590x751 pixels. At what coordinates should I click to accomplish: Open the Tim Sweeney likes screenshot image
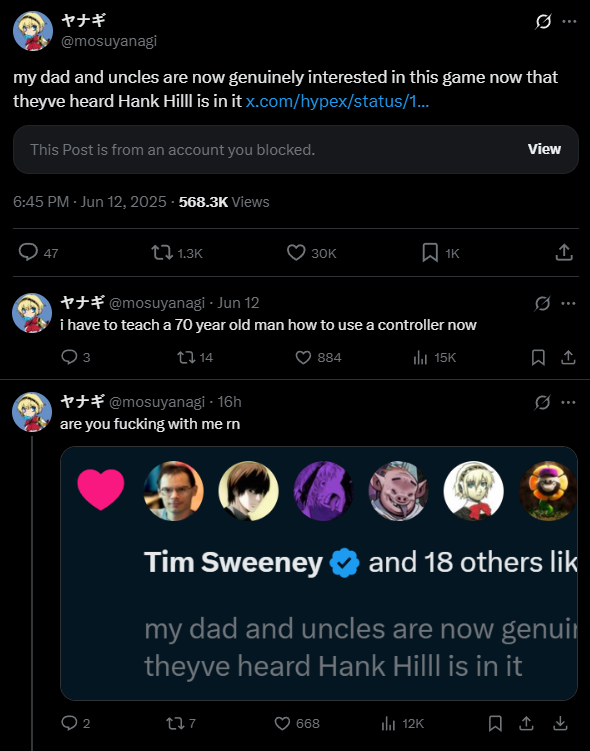(x=319, y=573)
